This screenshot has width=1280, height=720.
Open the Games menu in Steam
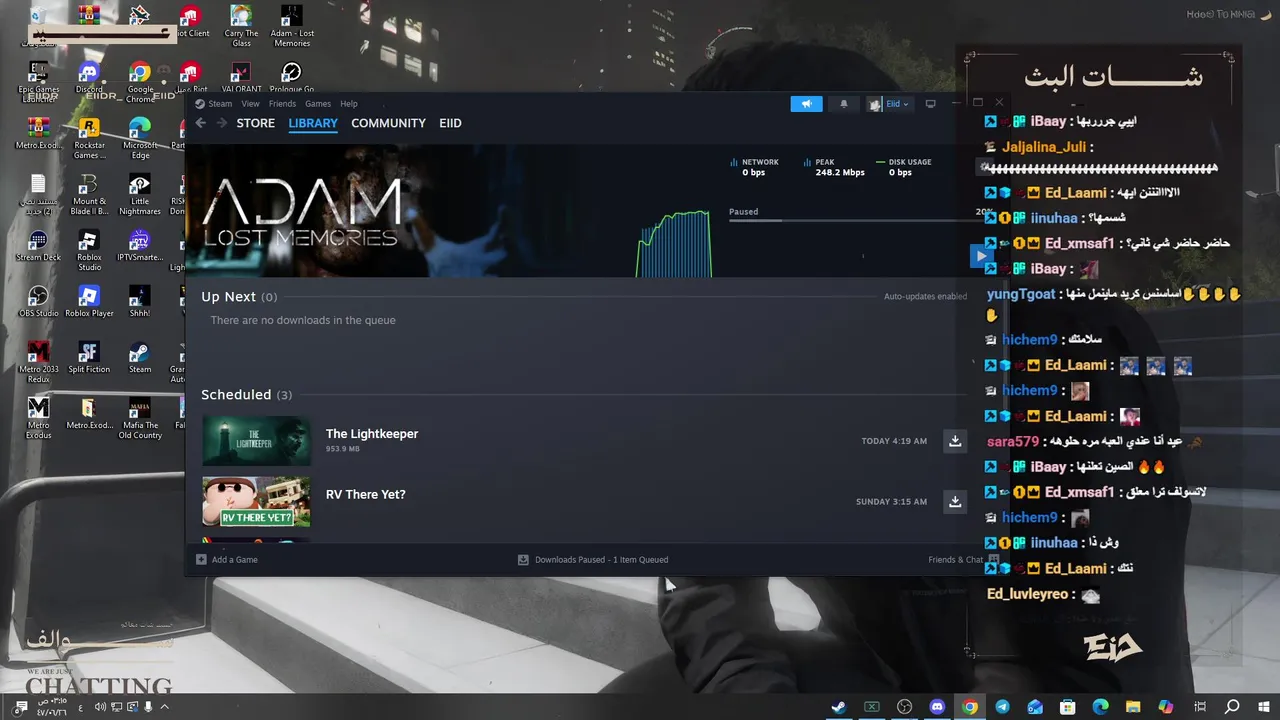pyautogui.click(x=318, y=104)
